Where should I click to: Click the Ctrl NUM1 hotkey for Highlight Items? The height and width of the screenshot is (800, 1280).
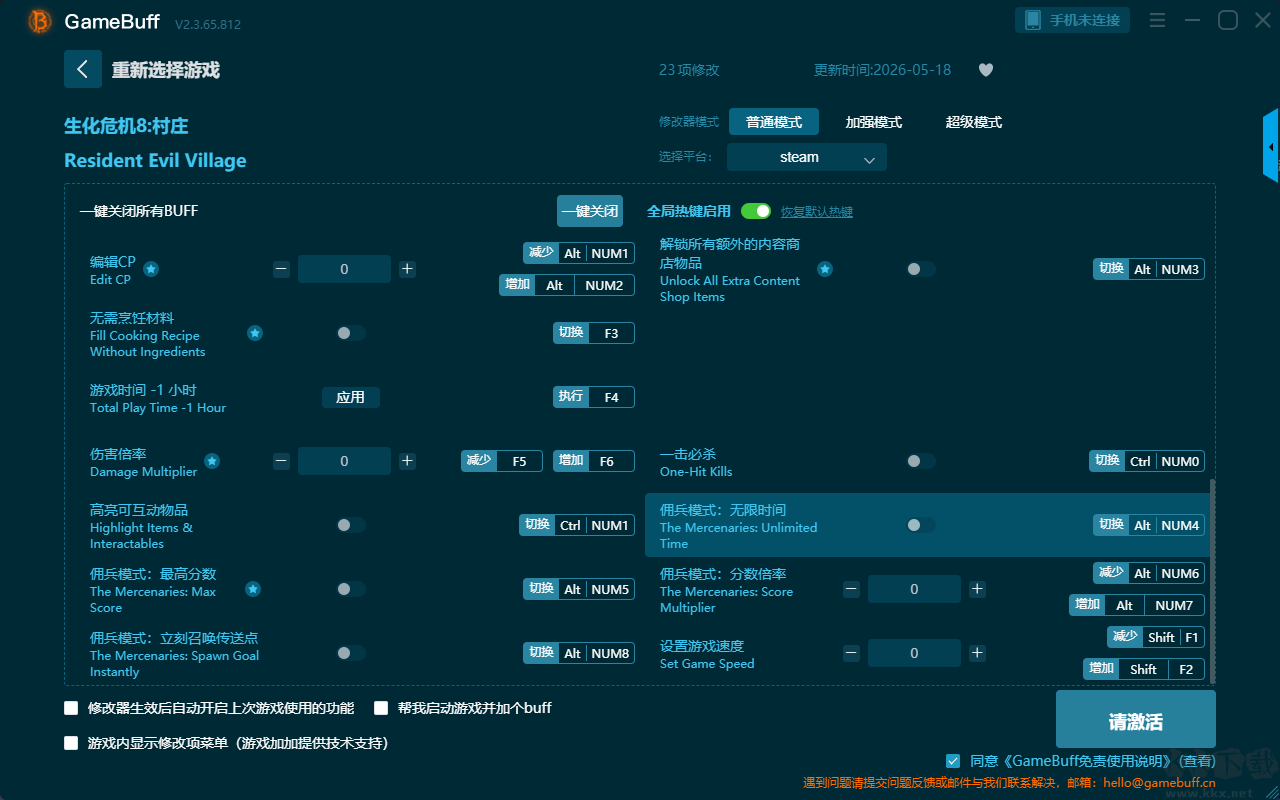click(x=577, y=525)
